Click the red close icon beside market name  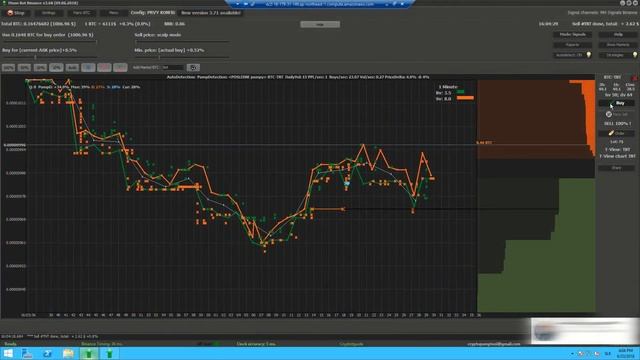635,77
